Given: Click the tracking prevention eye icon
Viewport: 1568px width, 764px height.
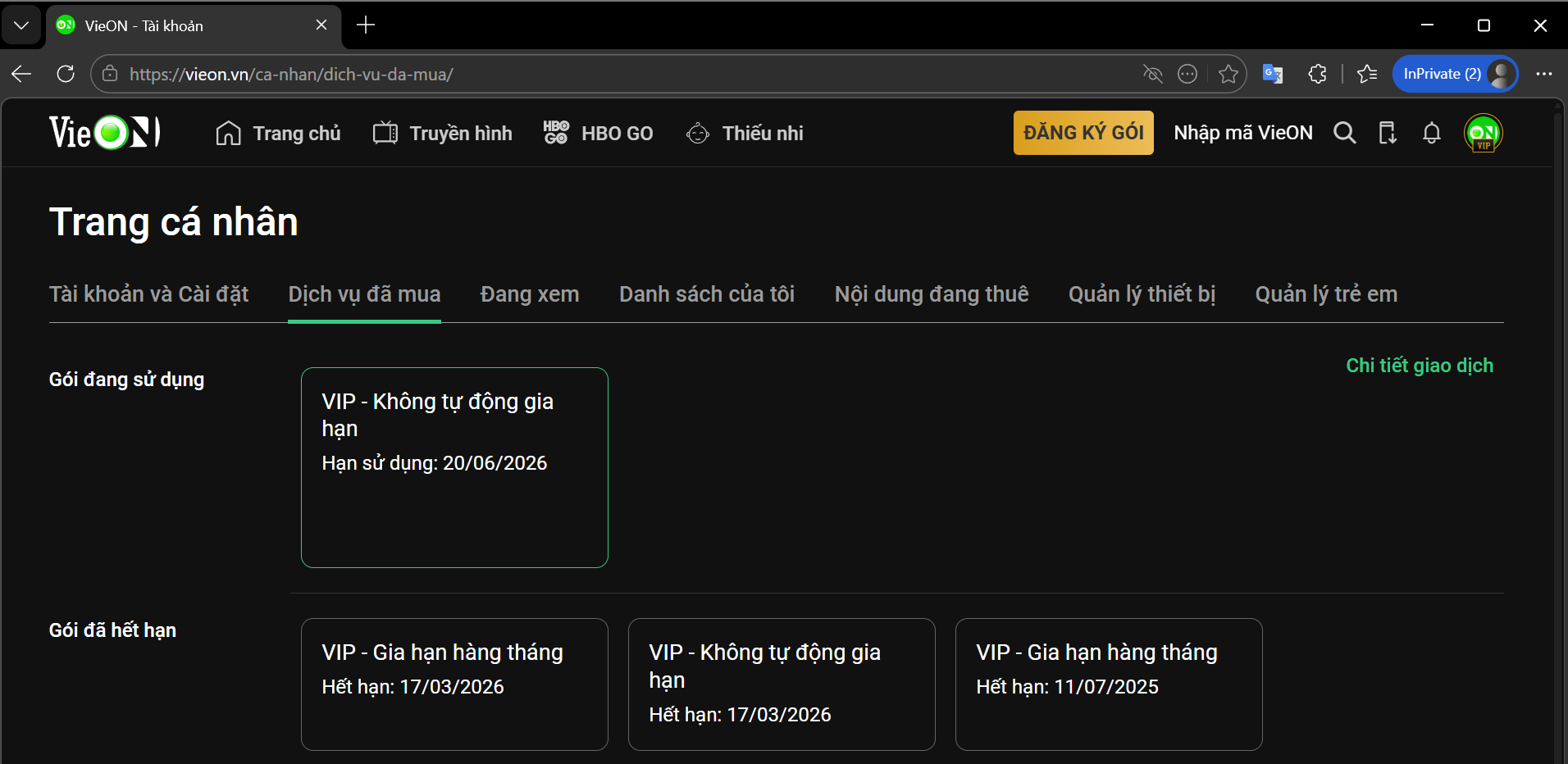Looking at the screenshot, I should 1153,74.
